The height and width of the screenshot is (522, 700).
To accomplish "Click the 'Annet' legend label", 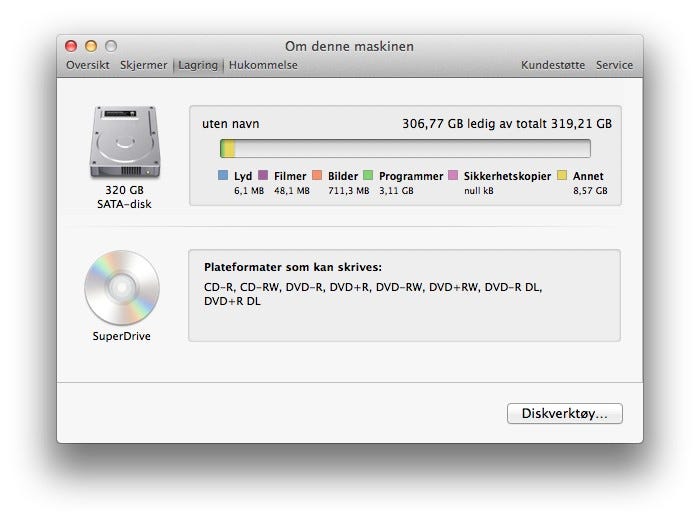I will (x=588, y=176).
